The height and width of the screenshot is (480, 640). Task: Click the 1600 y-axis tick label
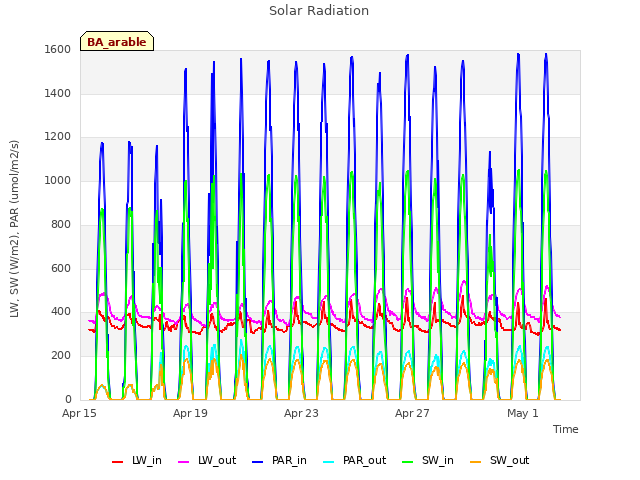(58, 49)
